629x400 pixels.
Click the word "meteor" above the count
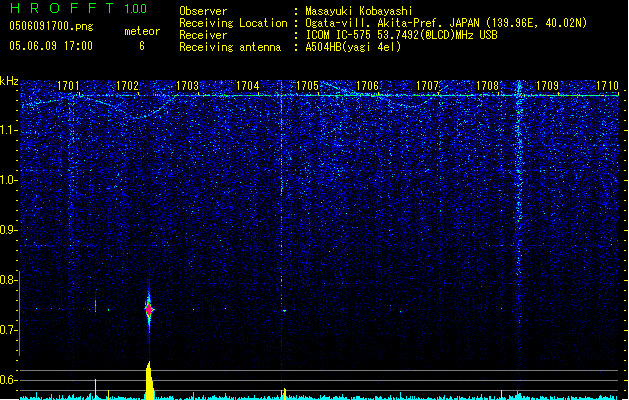tap(142, 31)
